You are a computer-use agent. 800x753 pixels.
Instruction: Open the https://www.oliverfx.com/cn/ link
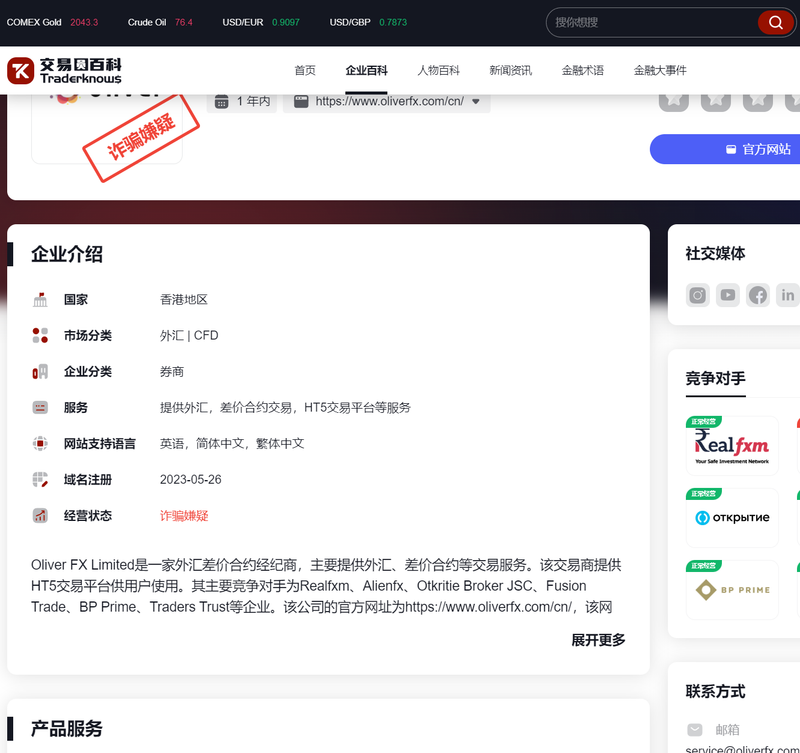[x=390, y=102]
